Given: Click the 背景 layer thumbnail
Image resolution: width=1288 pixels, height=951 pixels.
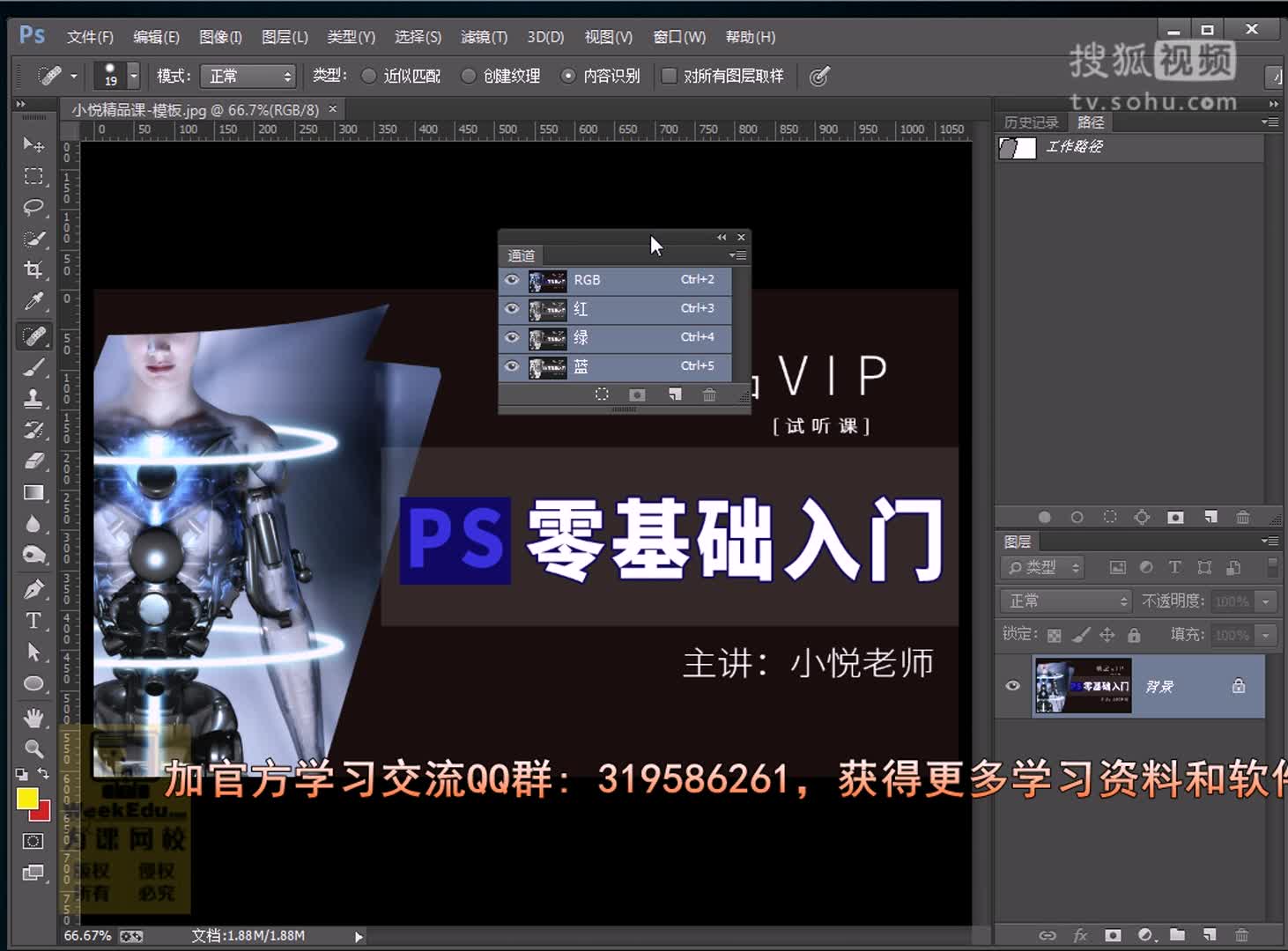Looking at the screenshot, I should (1084, 685).
